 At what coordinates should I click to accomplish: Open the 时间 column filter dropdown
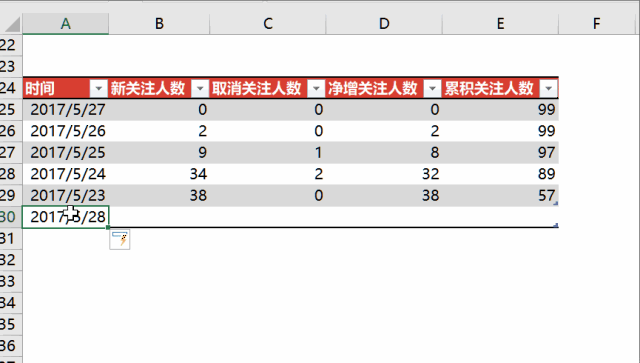click(98, 88)
